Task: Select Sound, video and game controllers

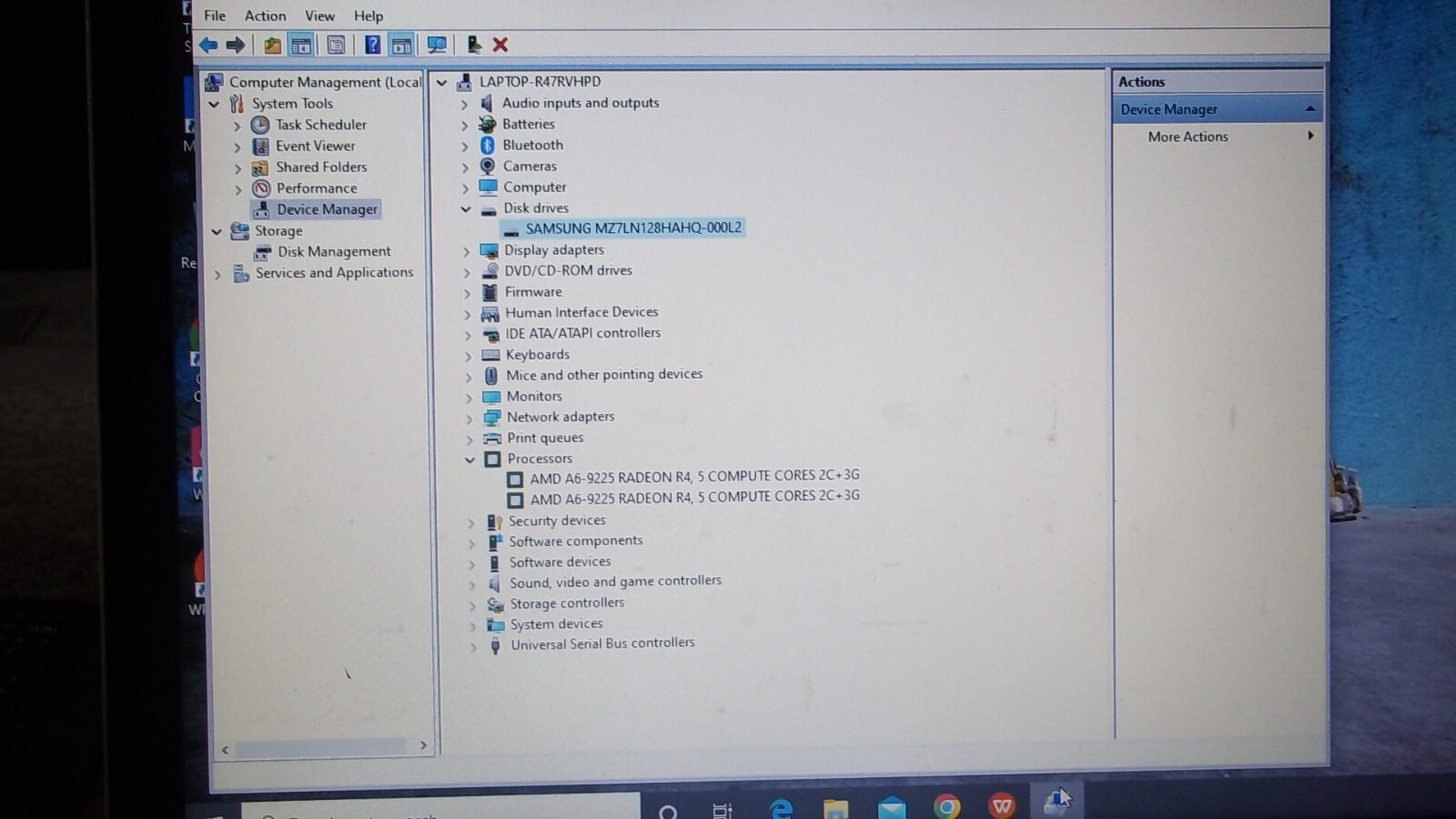Action: point(615,581)
